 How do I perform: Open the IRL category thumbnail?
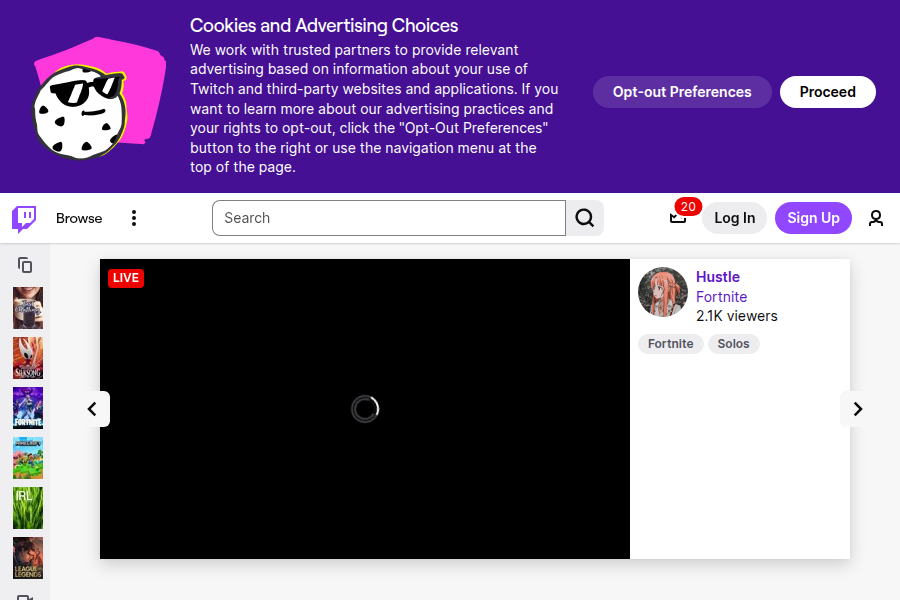coord(28,508)
